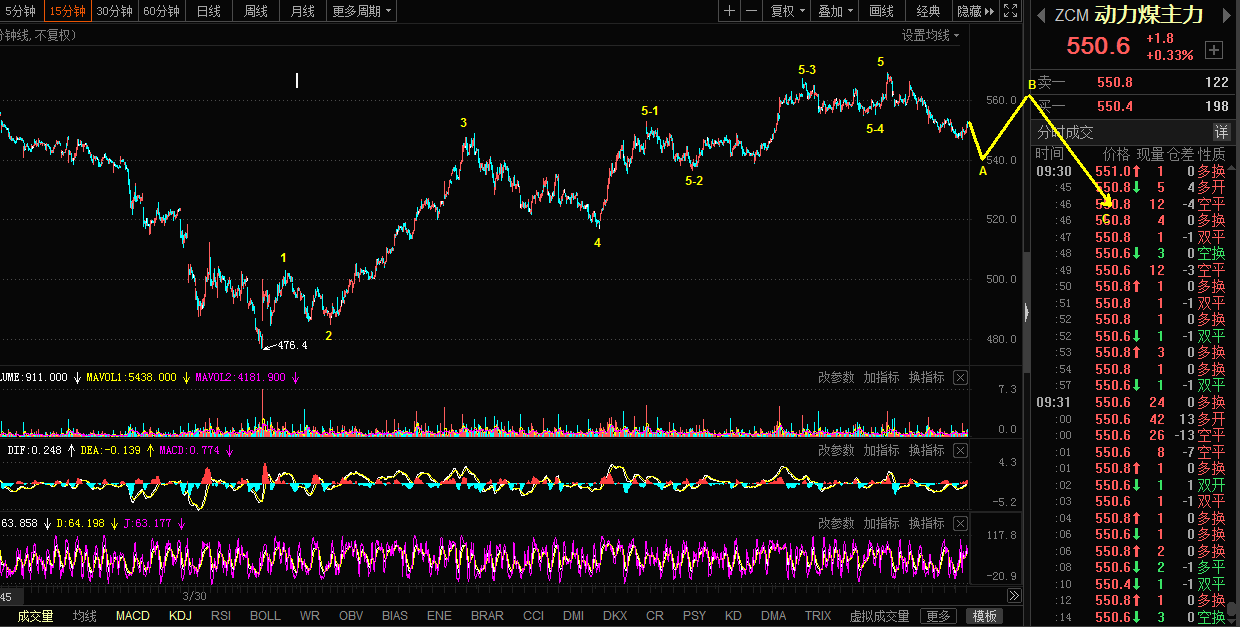Click 改参数 in the volume panel

[836, 377]
